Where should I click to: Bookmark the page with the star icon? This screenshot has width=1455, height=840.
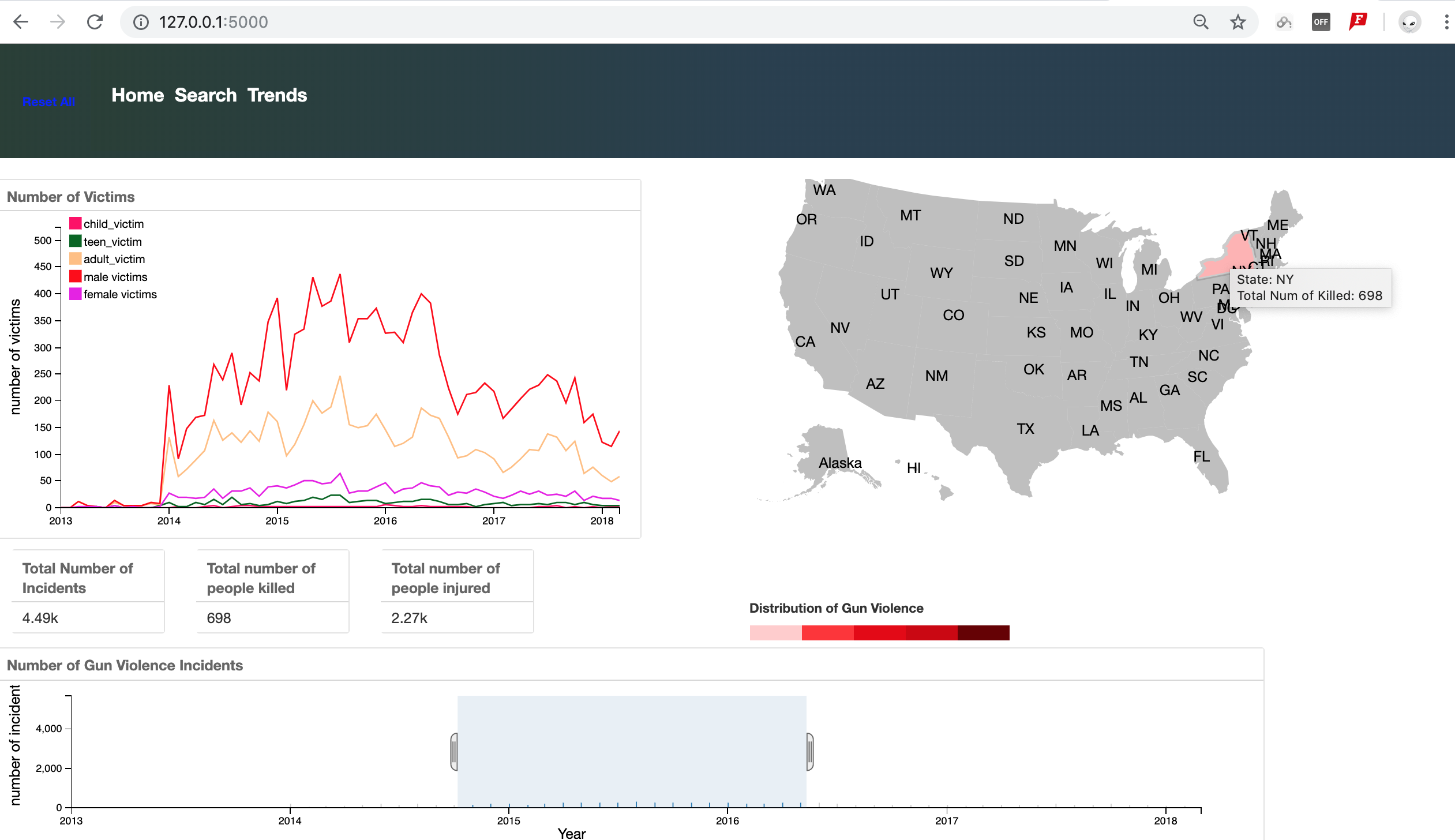coord(1237,22)
